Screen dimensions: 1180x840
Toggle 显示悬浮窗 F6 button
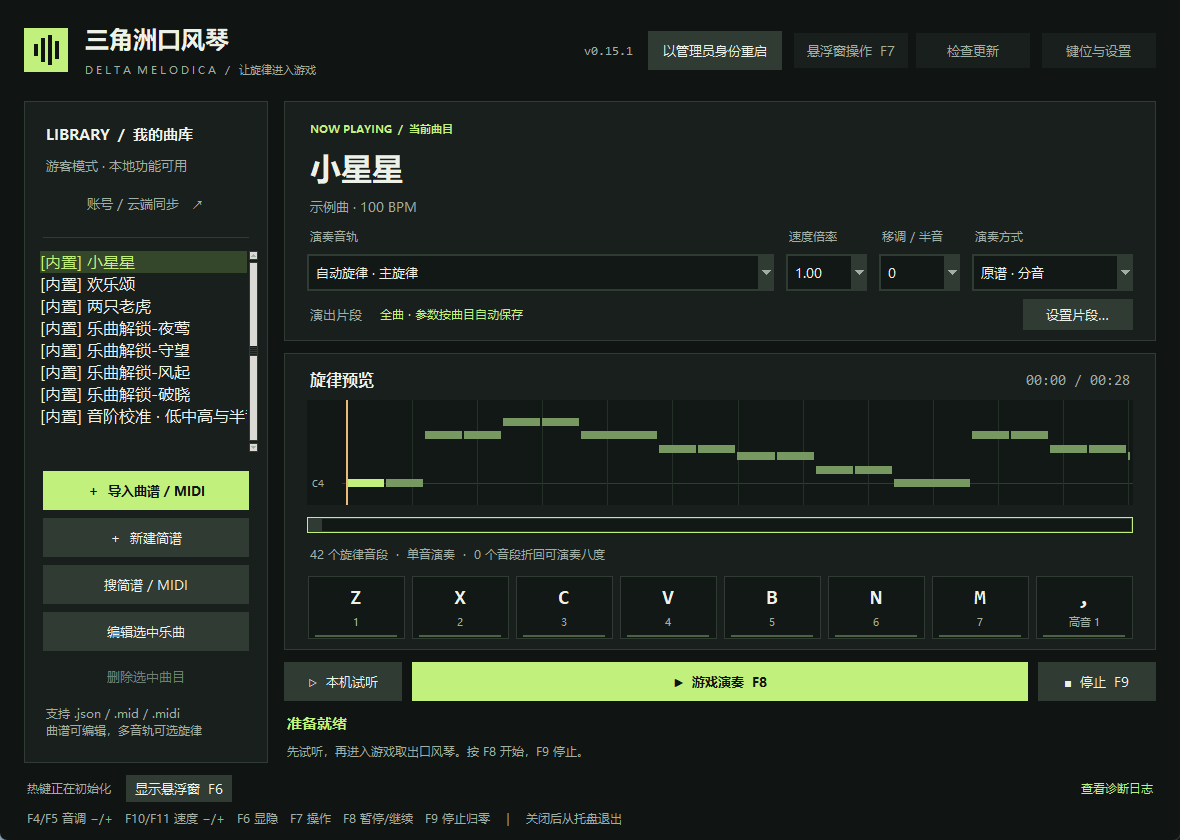[179, 789]
